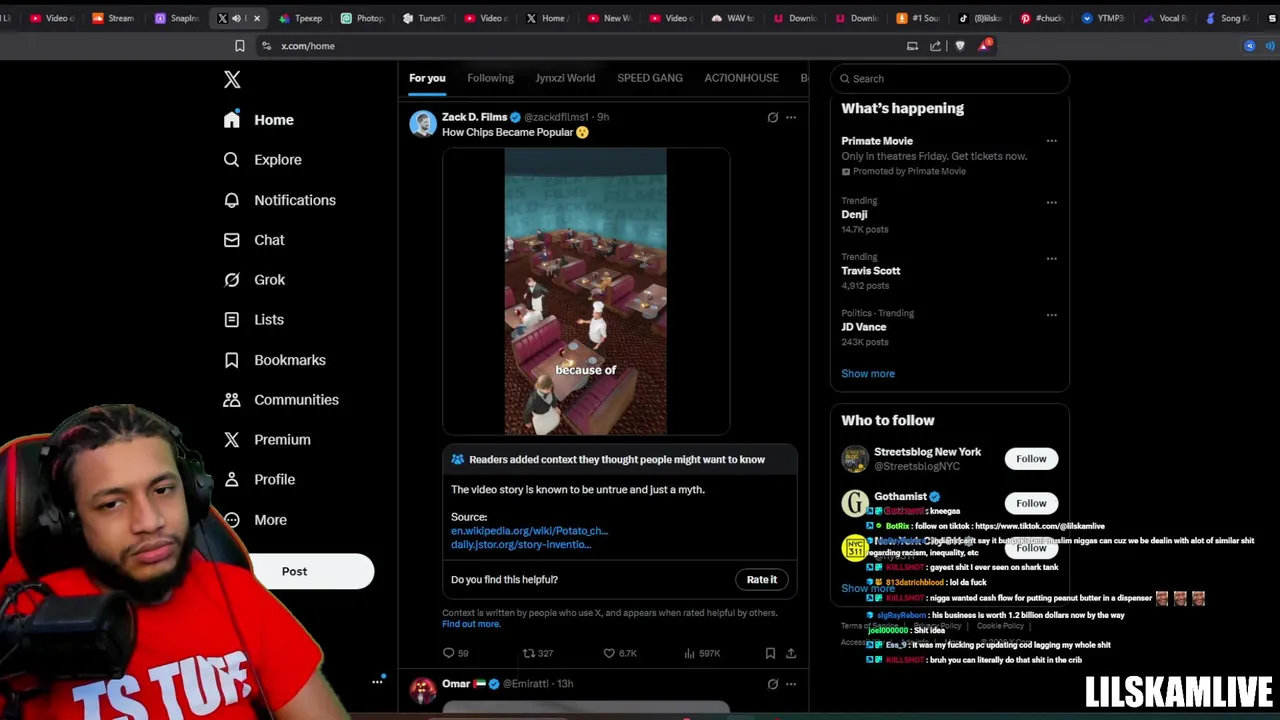Bookmark the Zack D. Films post
Screen dimensions: 1280x720
[x=770, y=653]
